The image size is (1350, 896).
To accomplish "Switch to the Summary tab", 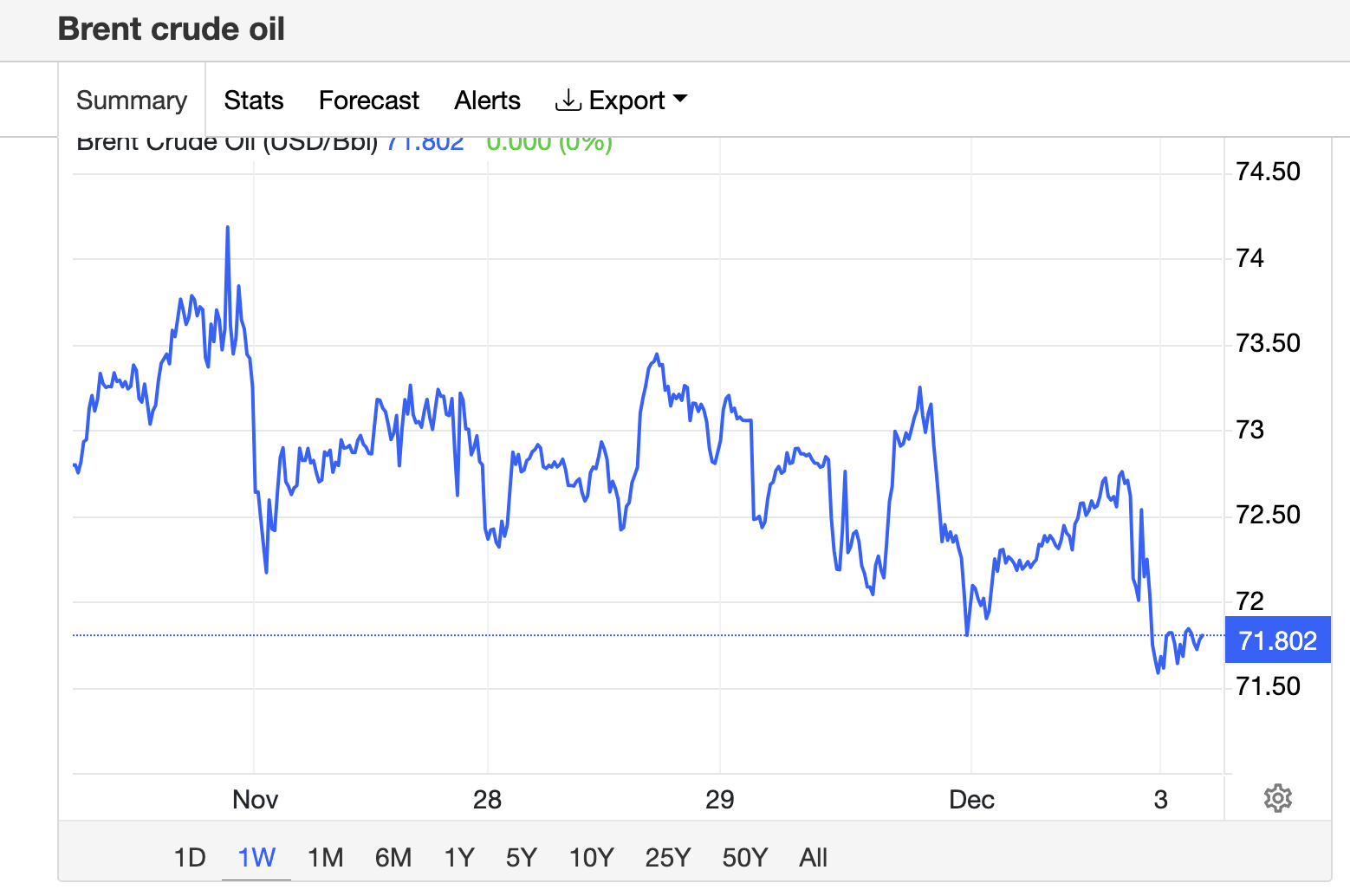I will pyautogui.click(x=132, y=101).
